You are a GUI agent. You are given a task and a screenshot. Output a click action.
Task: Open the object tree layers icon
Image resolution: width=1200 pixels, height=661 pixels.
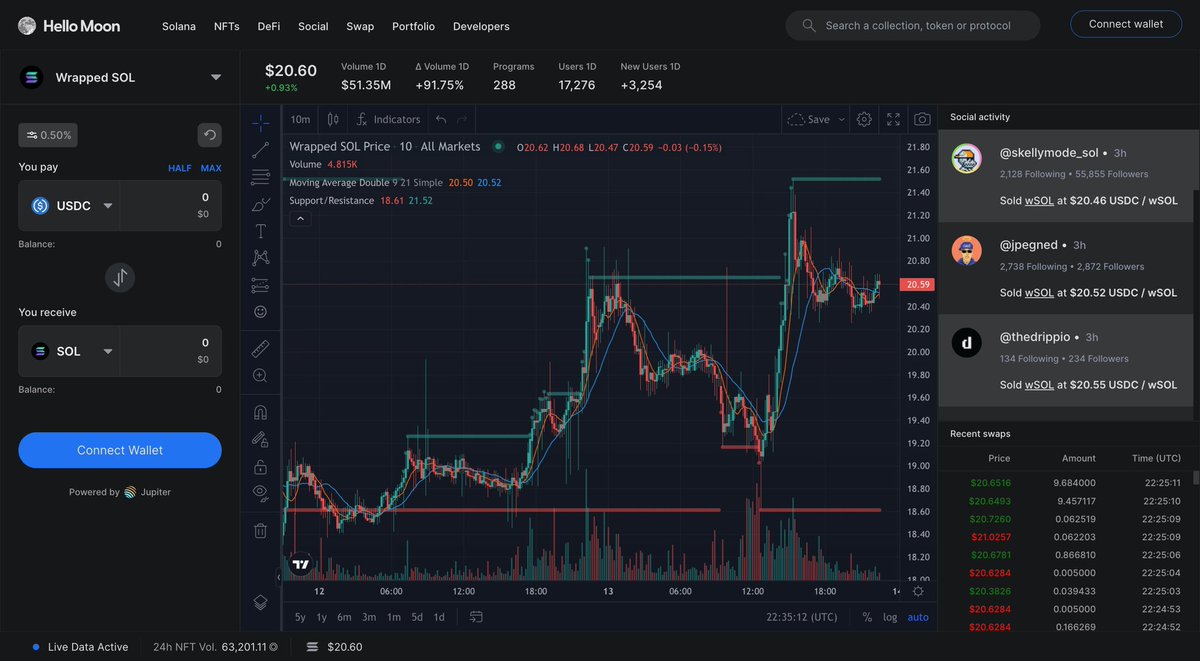(x=260, y=602)
